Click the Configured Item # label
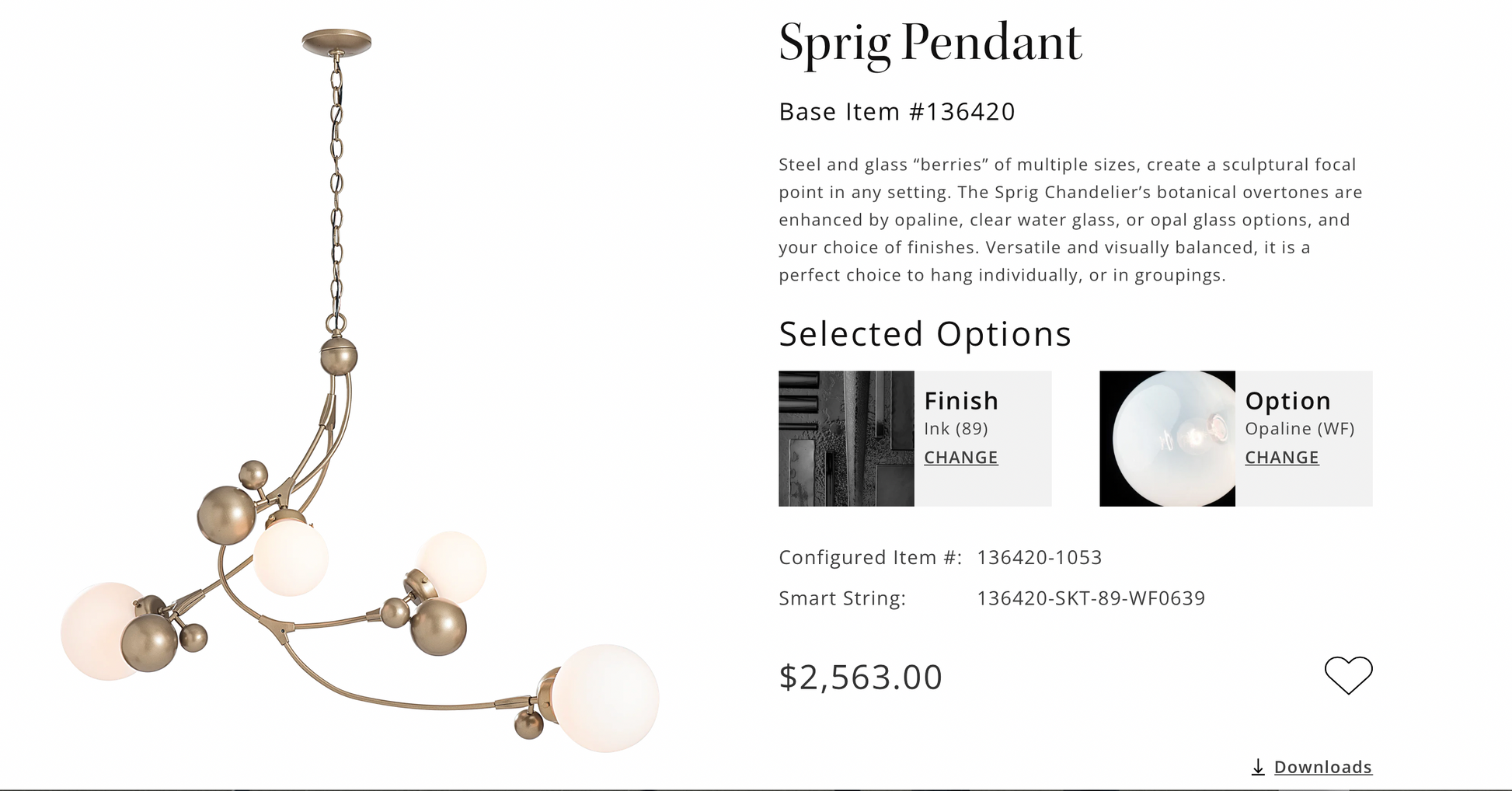The width and height of the screenshot is (1512, 791). click(x=870, y=558)
